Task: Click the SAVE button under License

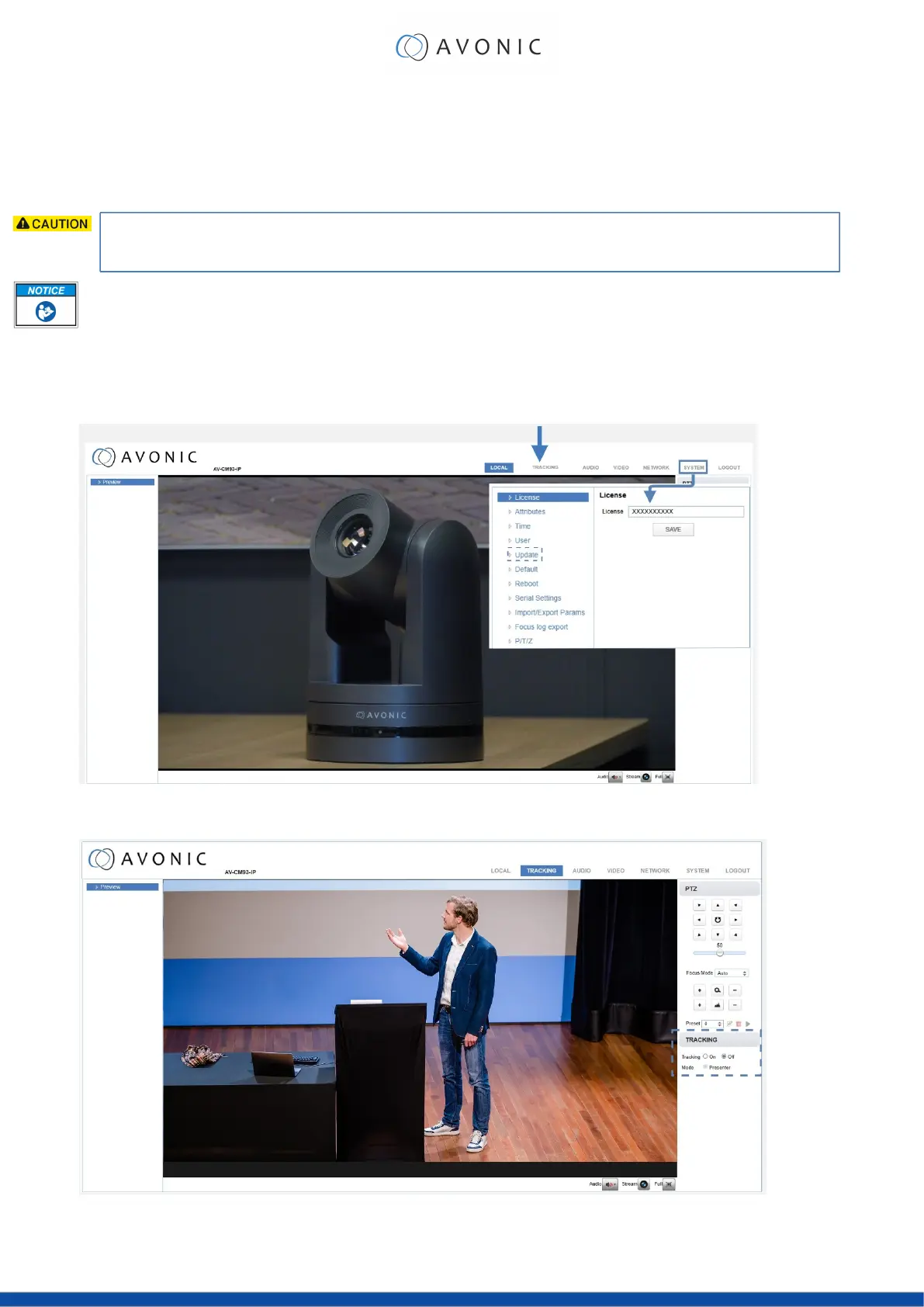Action: click(x=673, y=529)
